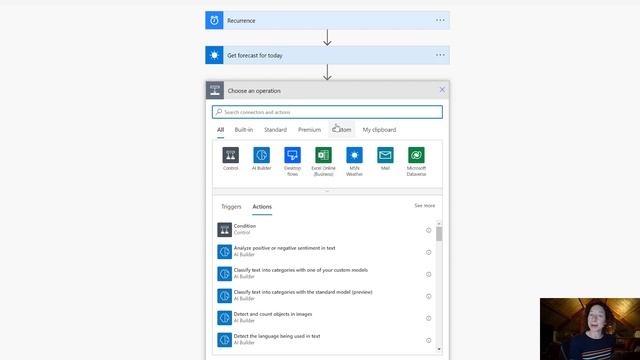Click the Detect the language AI Builder icon
Screen dimensions: 640x360
click(224, 340)
